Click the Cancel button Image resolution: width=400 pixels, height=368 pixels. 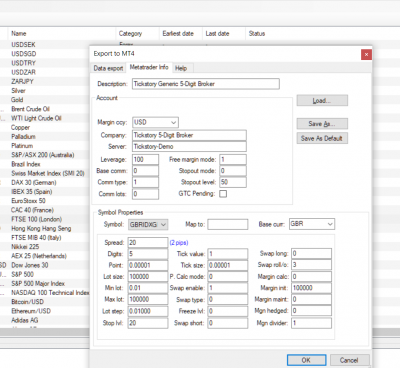point(349,360)
